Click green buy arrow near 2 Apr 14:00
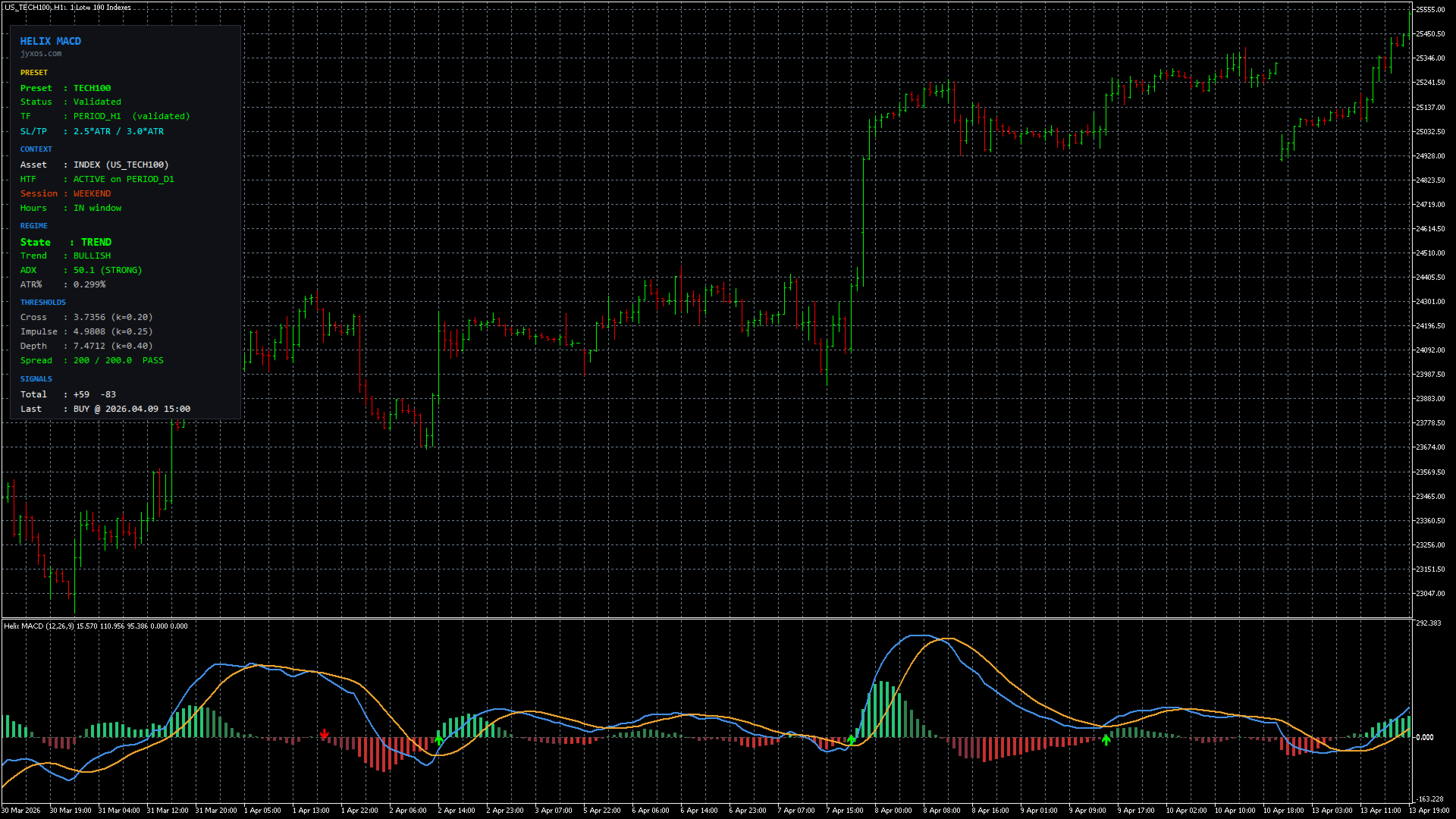1456x819 pixels. click(x=438, y=739)
